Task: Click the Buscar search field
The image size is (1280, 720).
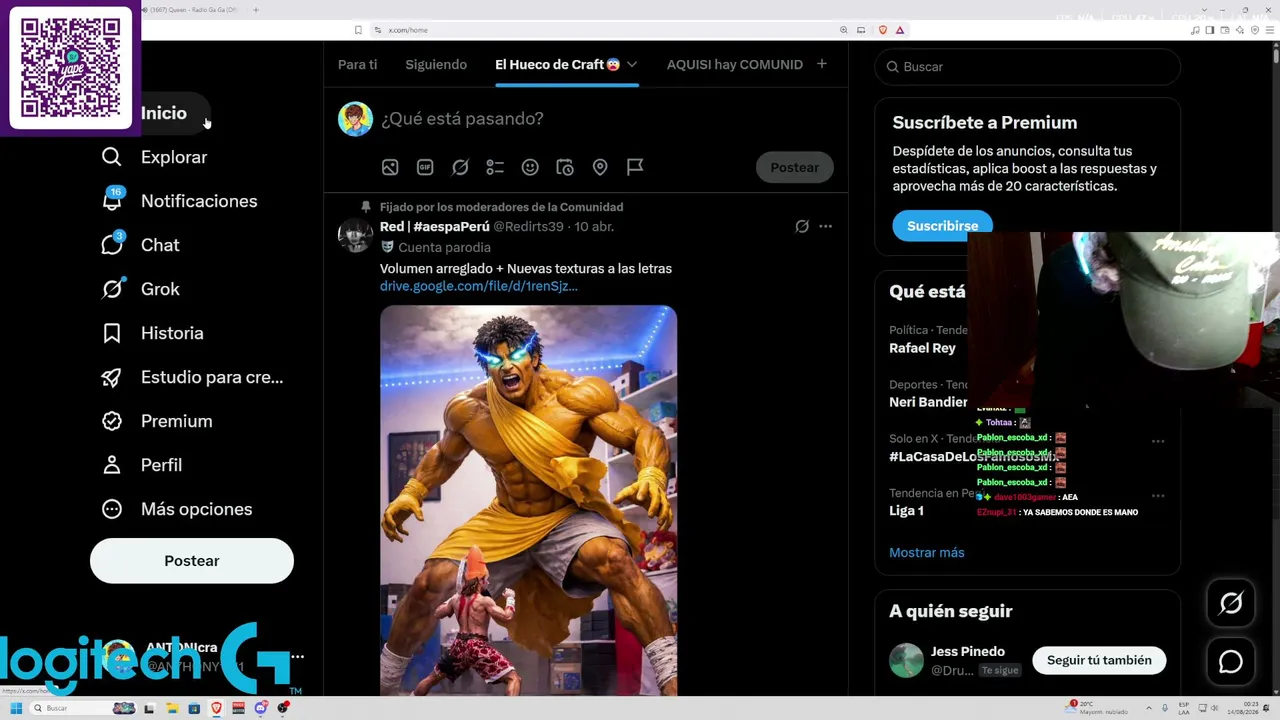Action: click(1028, 67)
